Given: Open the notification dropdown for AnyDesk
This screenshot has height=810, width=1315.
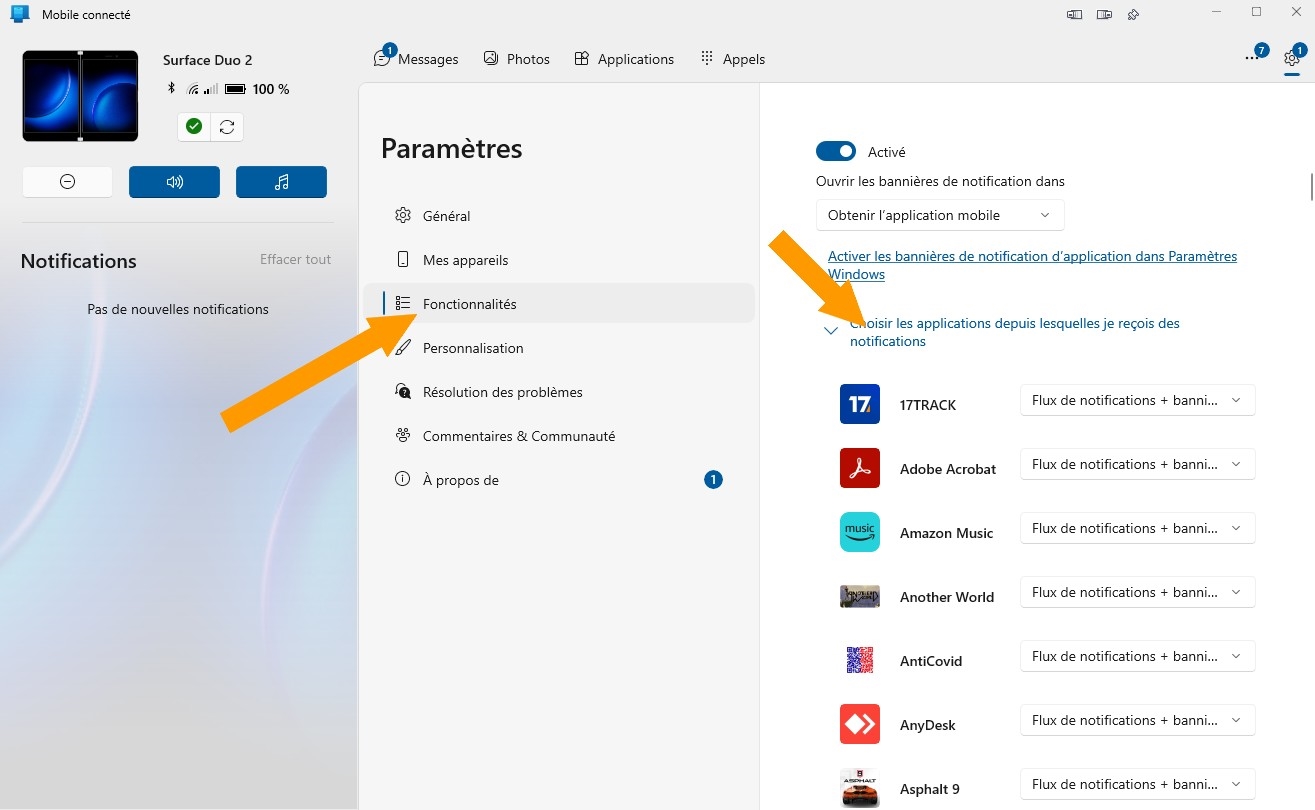Looking at the screenshot, I should click(1137, 720).
